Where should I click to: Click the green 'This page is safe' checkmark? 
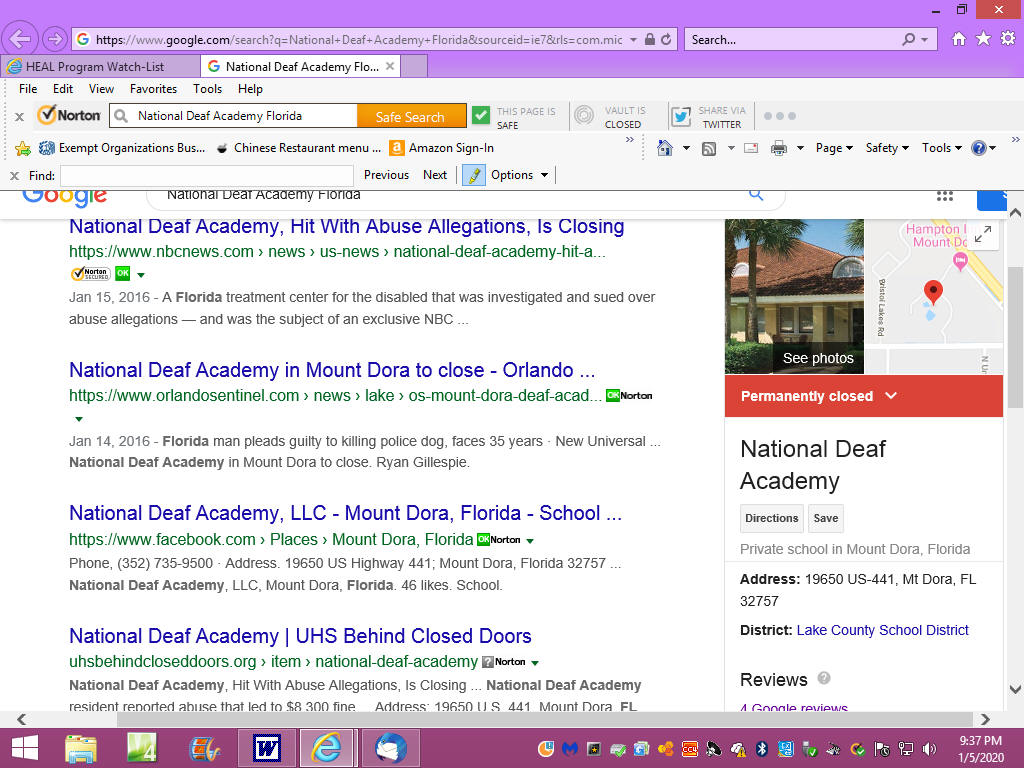point(481,116)
